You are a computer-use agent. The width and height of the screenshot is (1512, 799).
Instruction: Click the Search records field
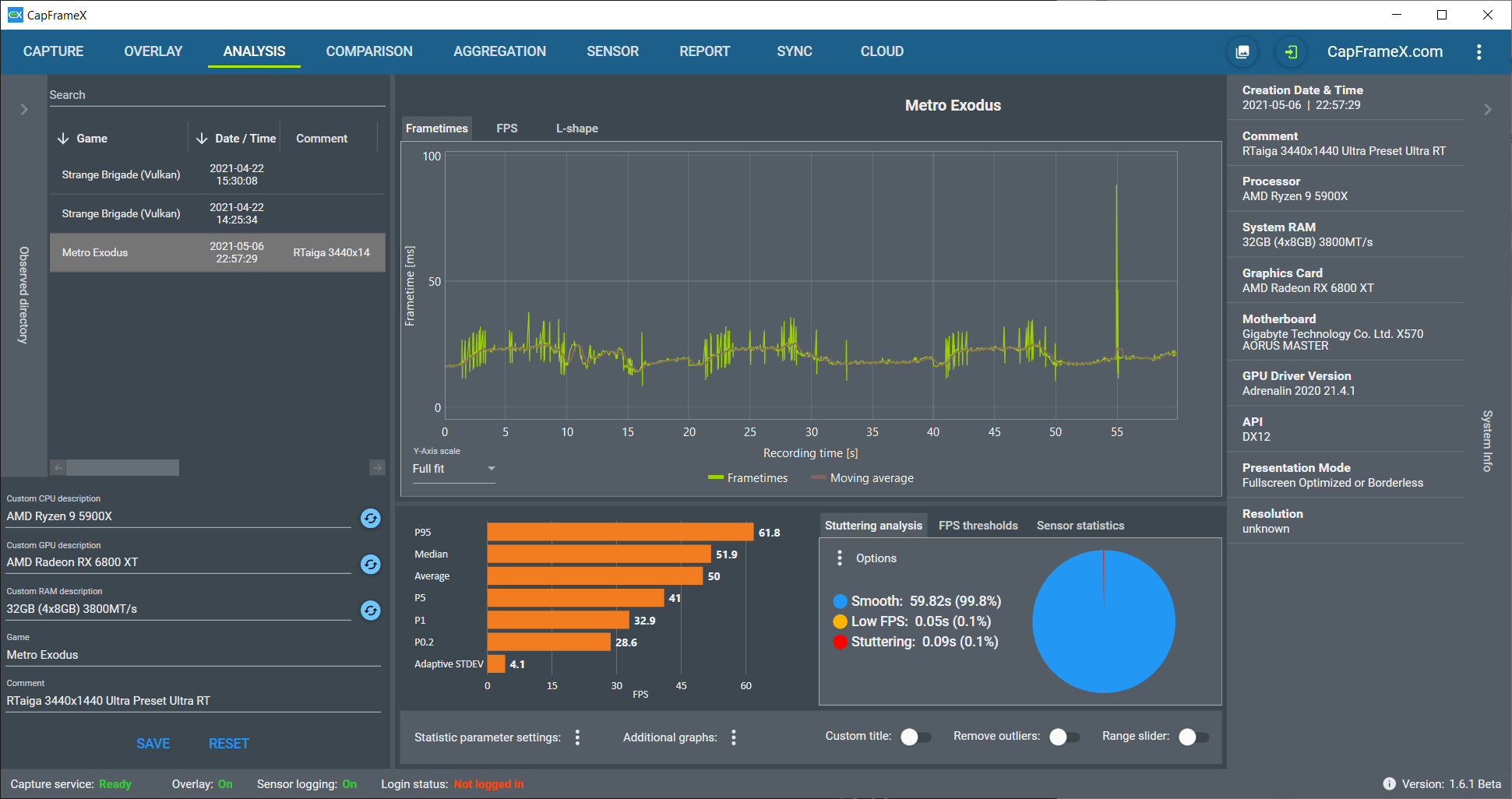pyautogui.click(x=217, y=95)
